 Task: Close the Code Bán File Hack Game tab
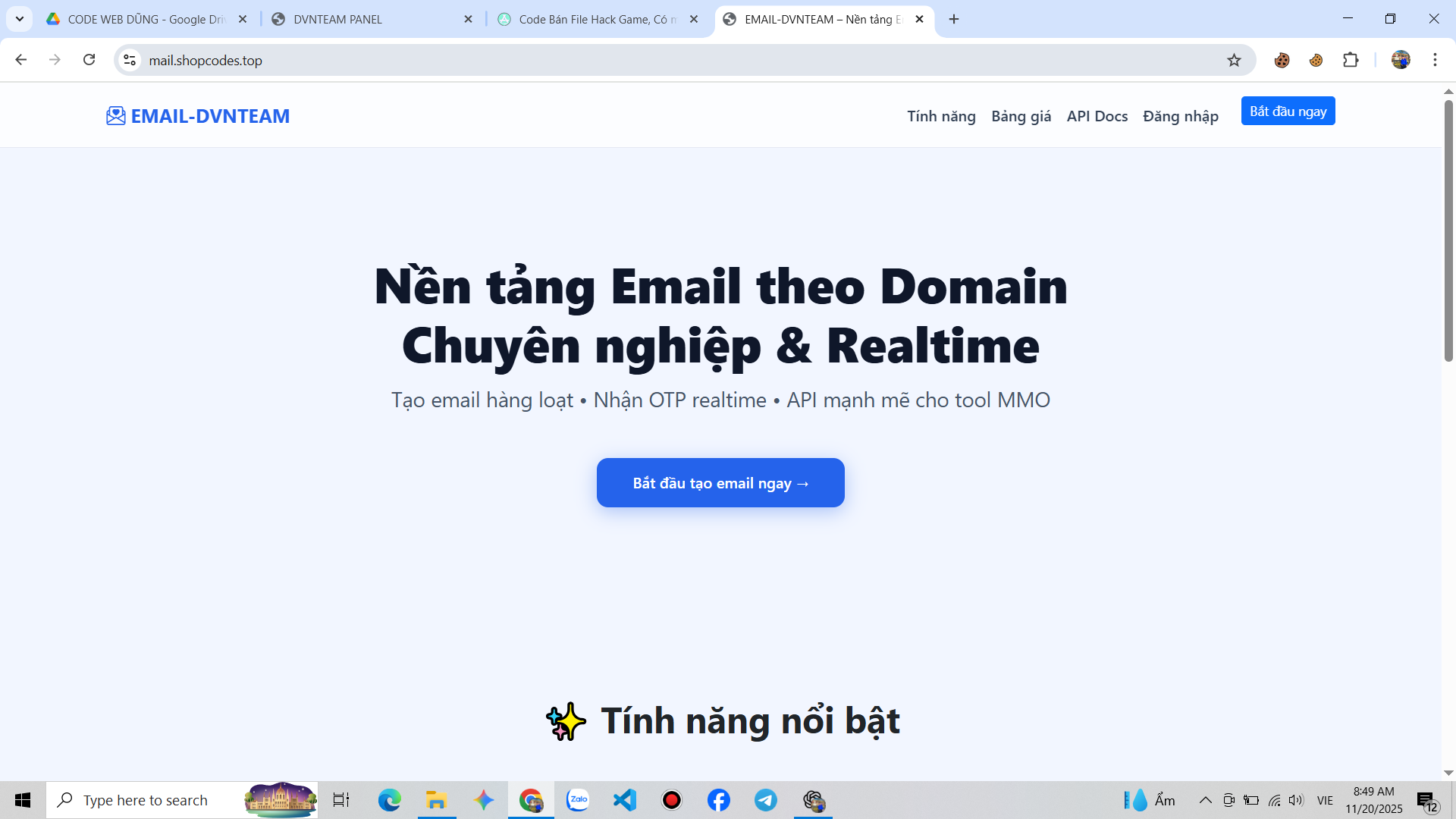(x=693, y=19)
